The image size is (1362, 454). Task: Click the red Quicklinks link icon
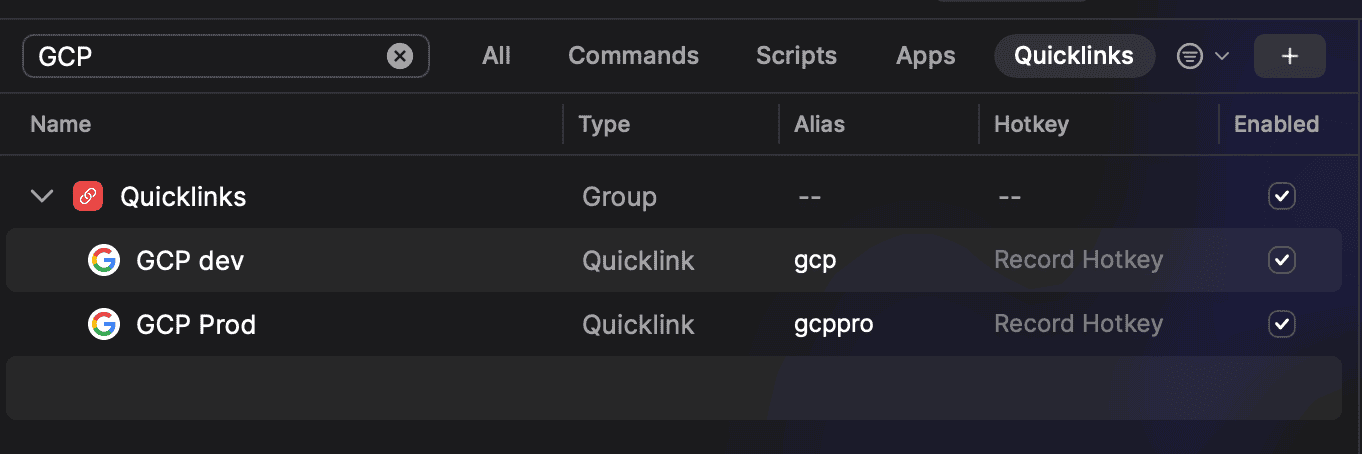pos(88,196)
